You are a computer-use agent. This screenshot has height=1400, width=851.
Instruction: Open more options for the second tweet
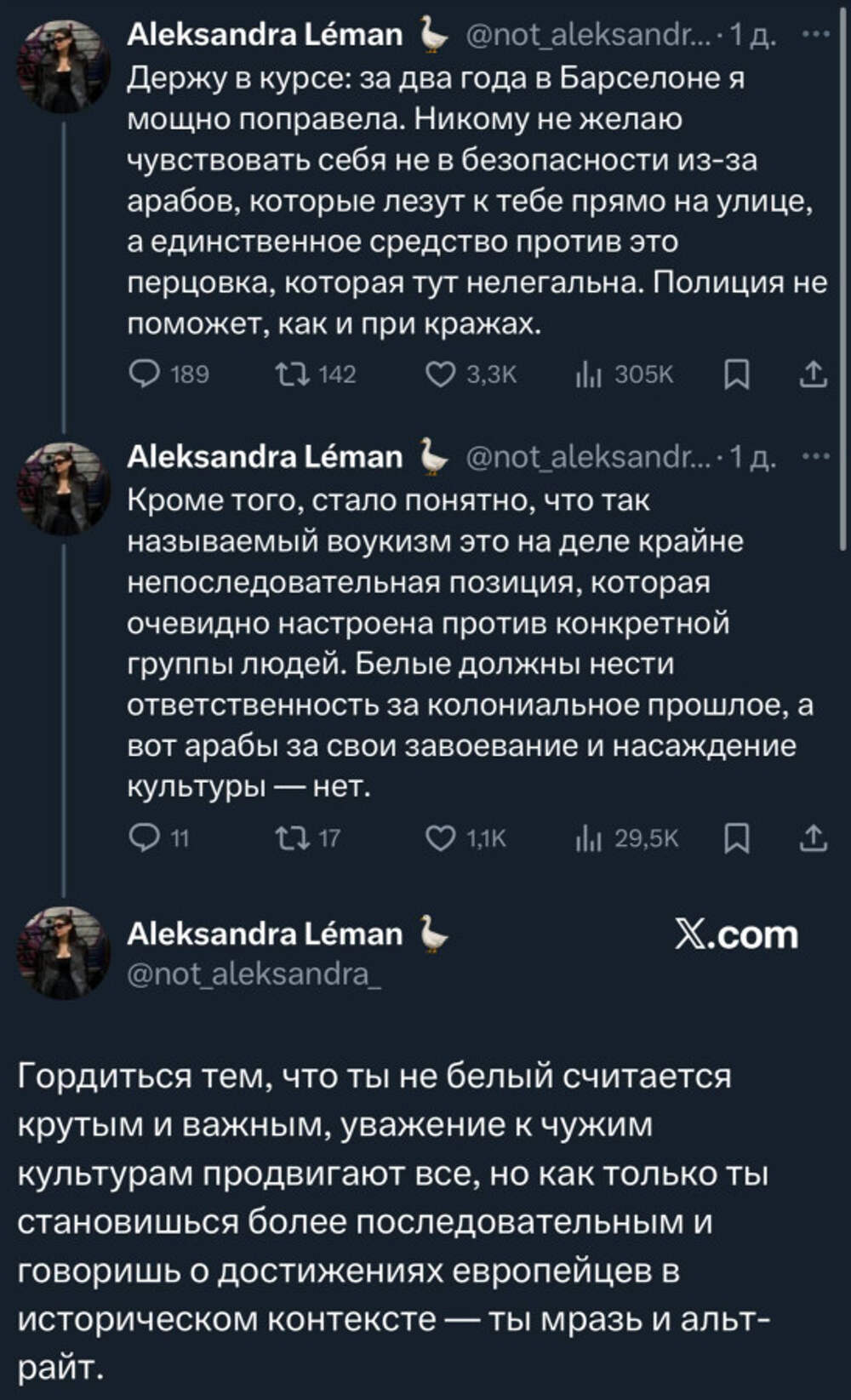tap(815, 457)
